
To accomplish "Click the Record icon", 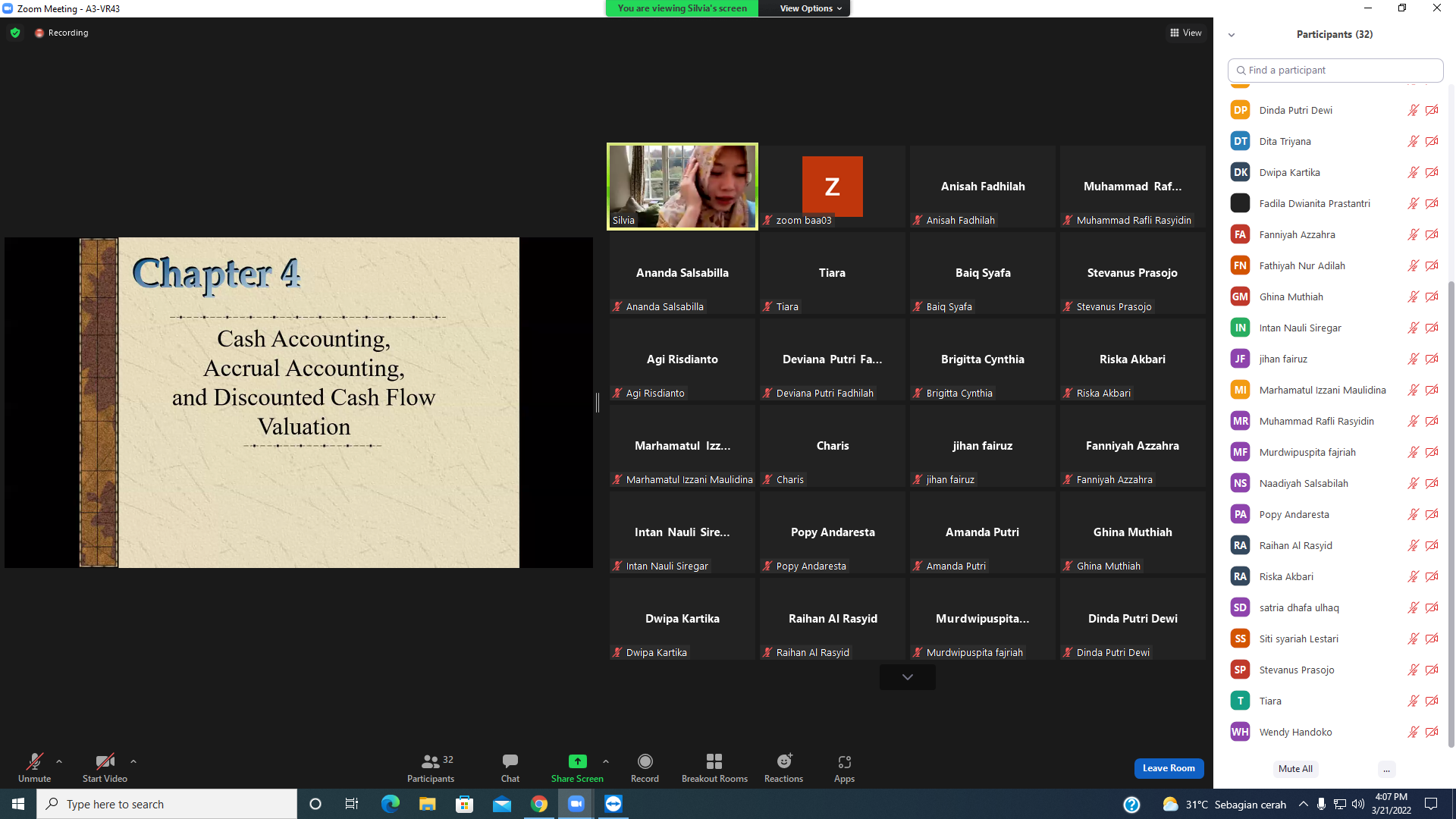I will point(645,761).
